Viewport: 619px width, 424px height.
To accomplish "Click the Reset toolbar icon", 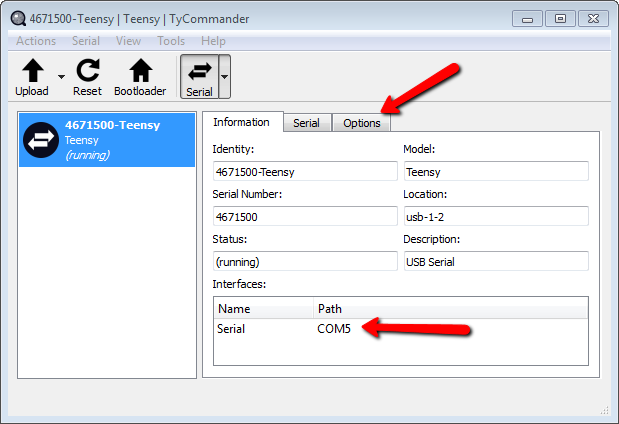I will tap(88, 70).
